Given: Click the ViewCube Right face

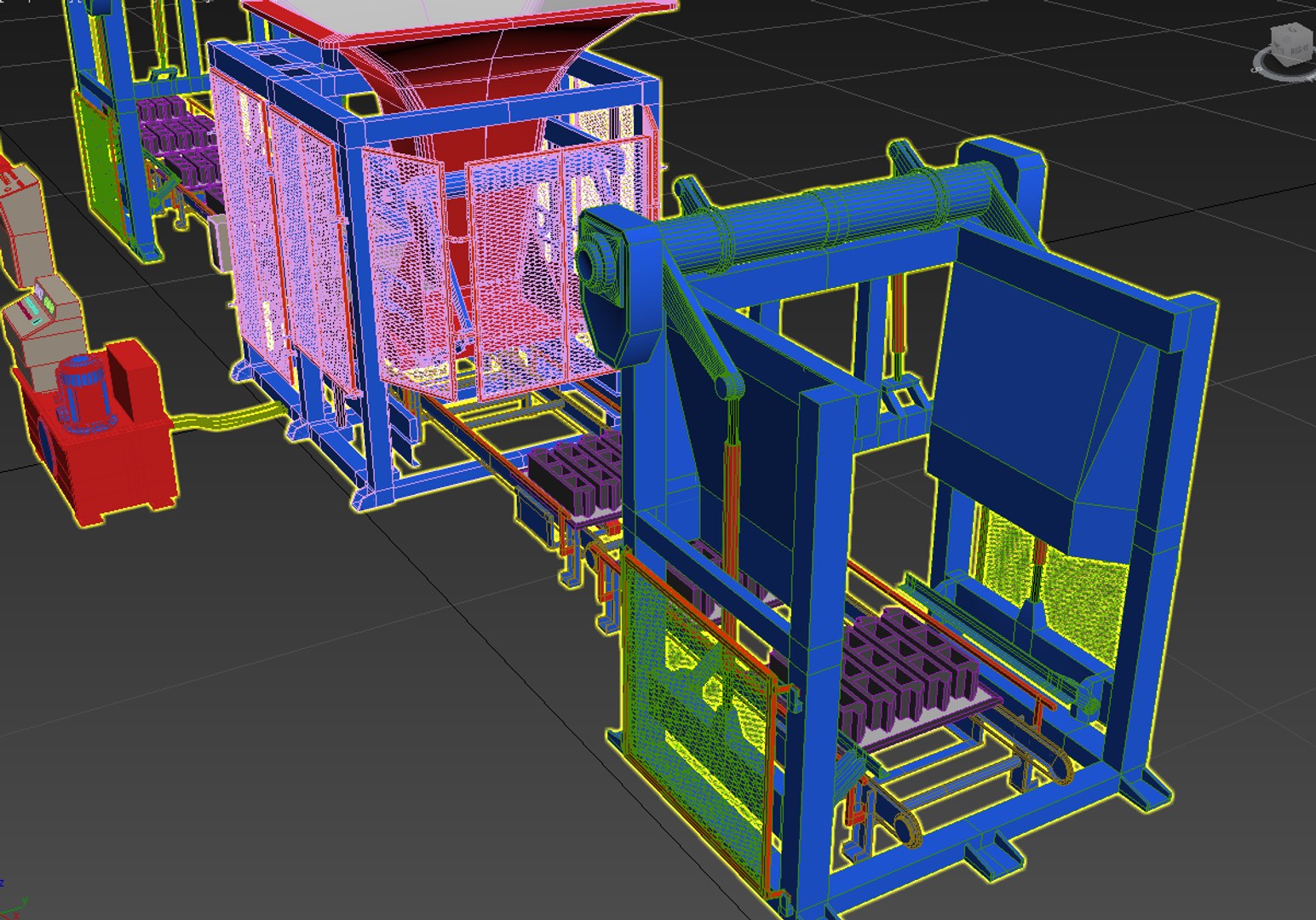Looking at the screenshot, I should [1300, 49].
